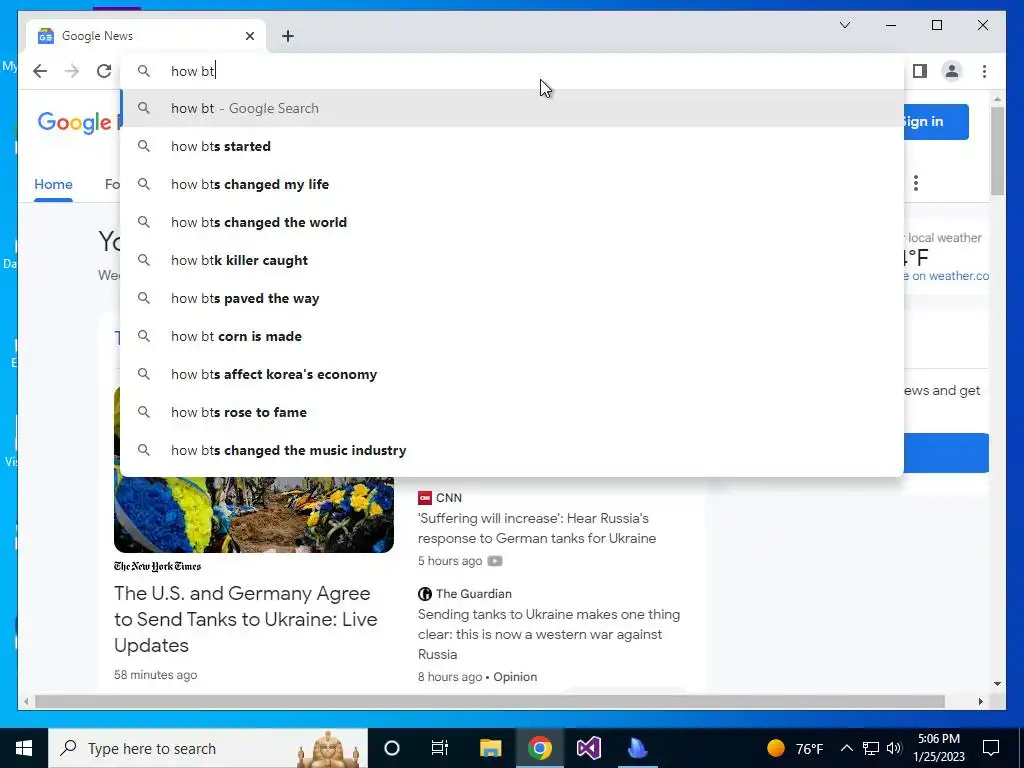The width and height of the screenshot is (1024, 768).
Task: Click the horizontal scrollbar bar
Action: [490, 701]
